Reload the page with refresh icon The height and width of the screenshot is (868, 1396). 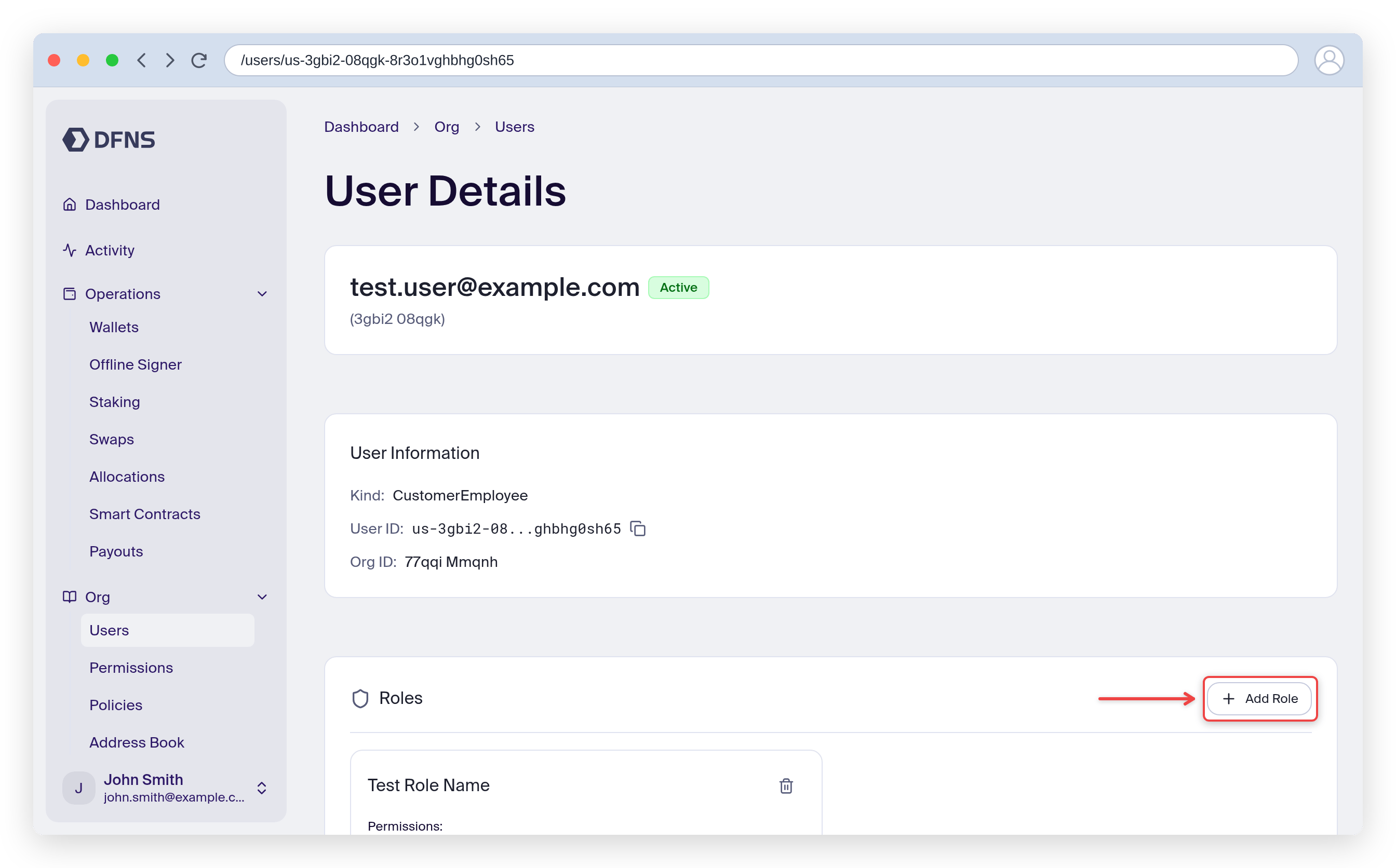tap(199, 60)
